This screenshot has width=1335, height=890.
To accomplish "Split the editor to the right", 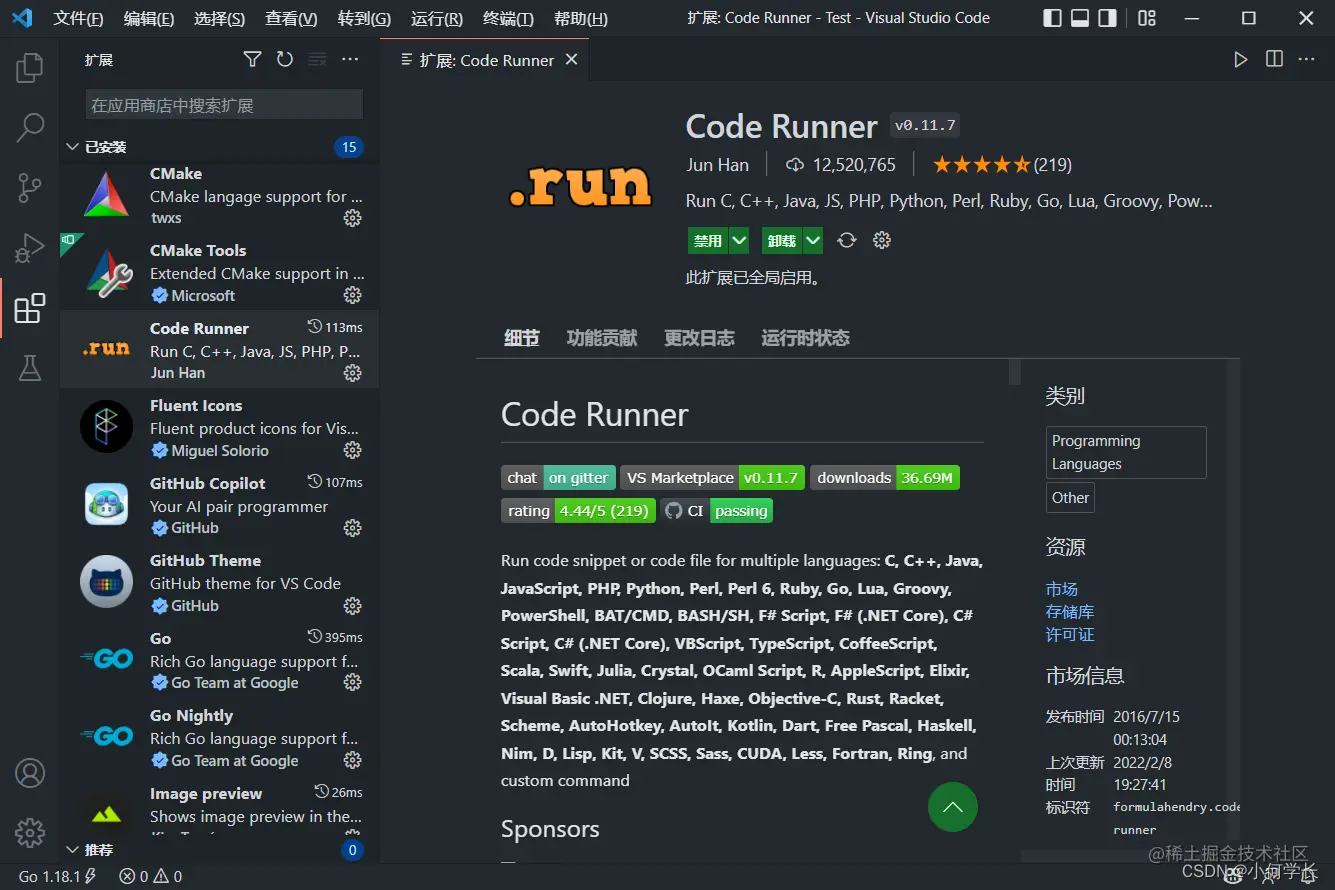I will point(1274,60).
